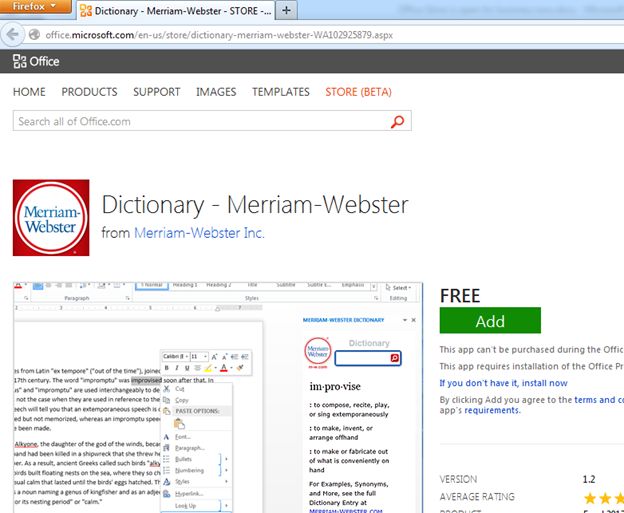Toggle Italic in the mini toolbar
This screenshot has height=513, width=624.
177,368
